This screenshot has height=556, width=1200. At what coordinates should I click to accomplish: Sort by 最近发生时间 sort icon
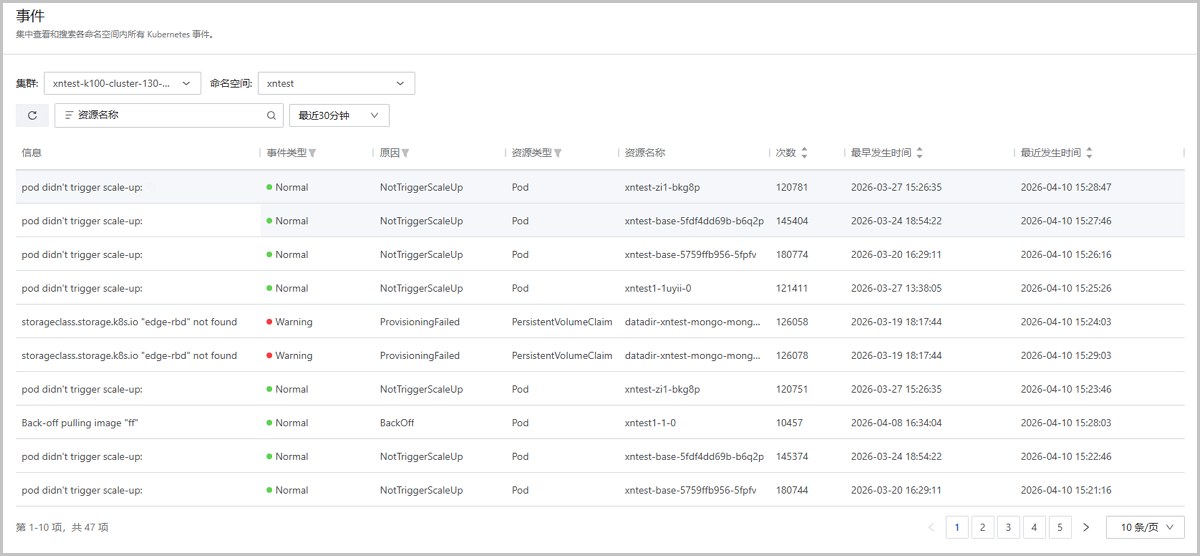pyautogui.click(x=1089, y=153)
